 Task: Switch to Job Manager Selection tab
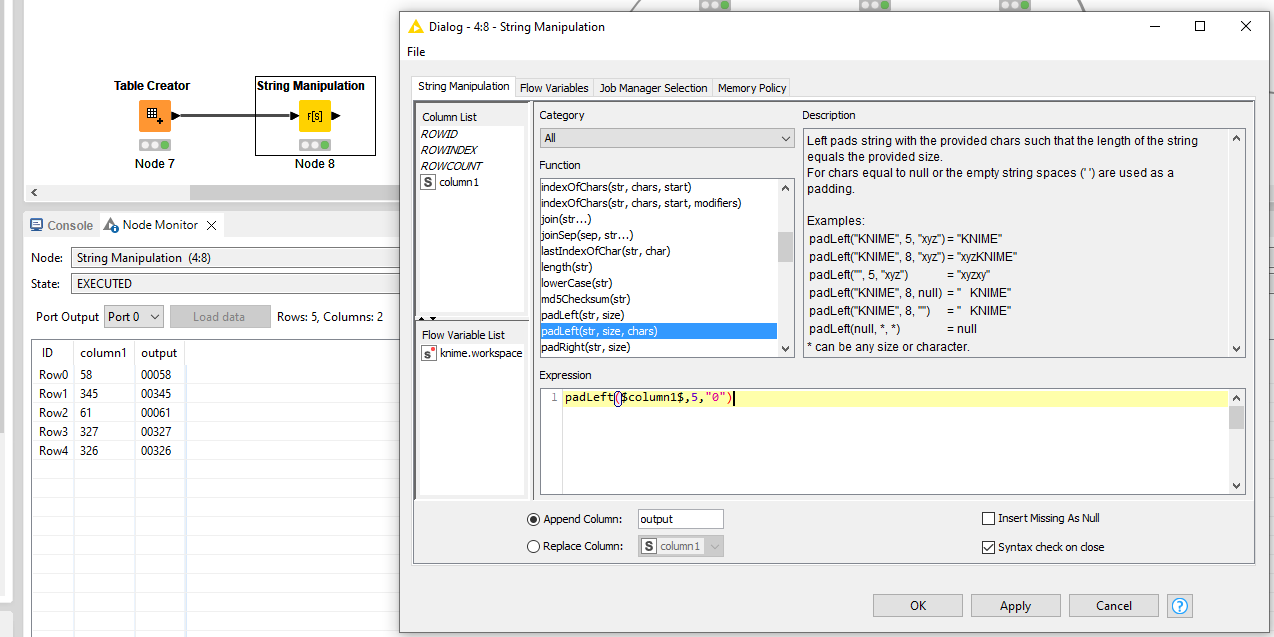point(653,88)
